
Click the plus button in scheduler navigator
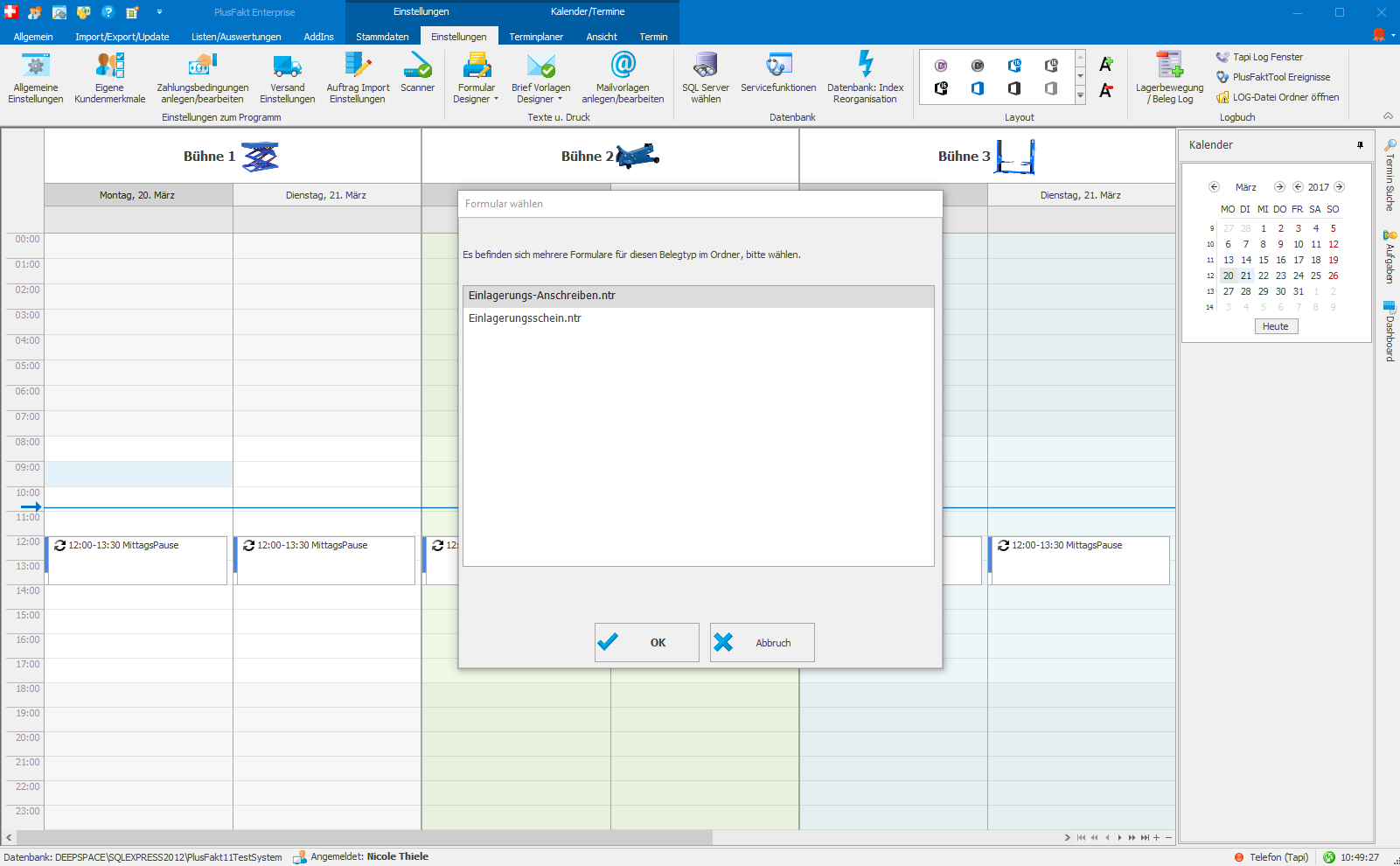point(1157,838)
